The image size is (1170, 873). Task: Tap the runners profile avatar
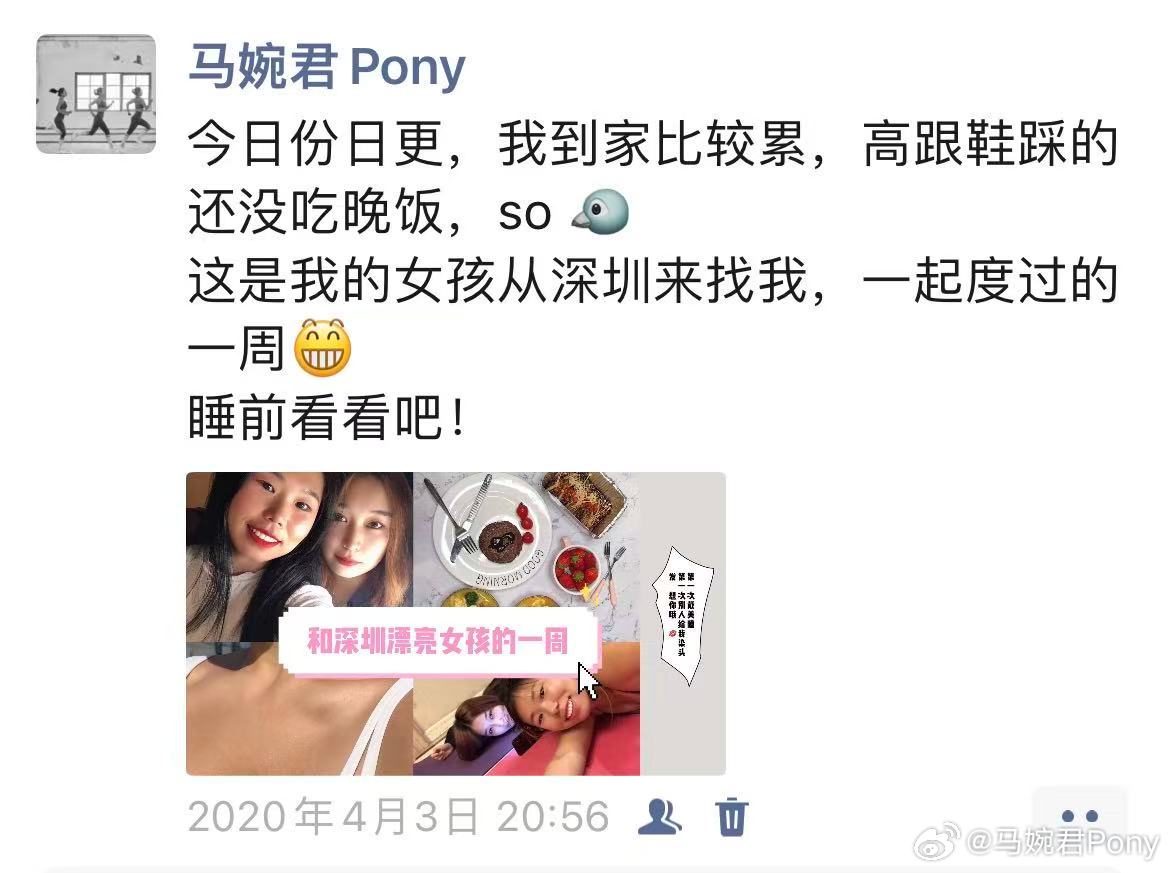pos(96,94)
